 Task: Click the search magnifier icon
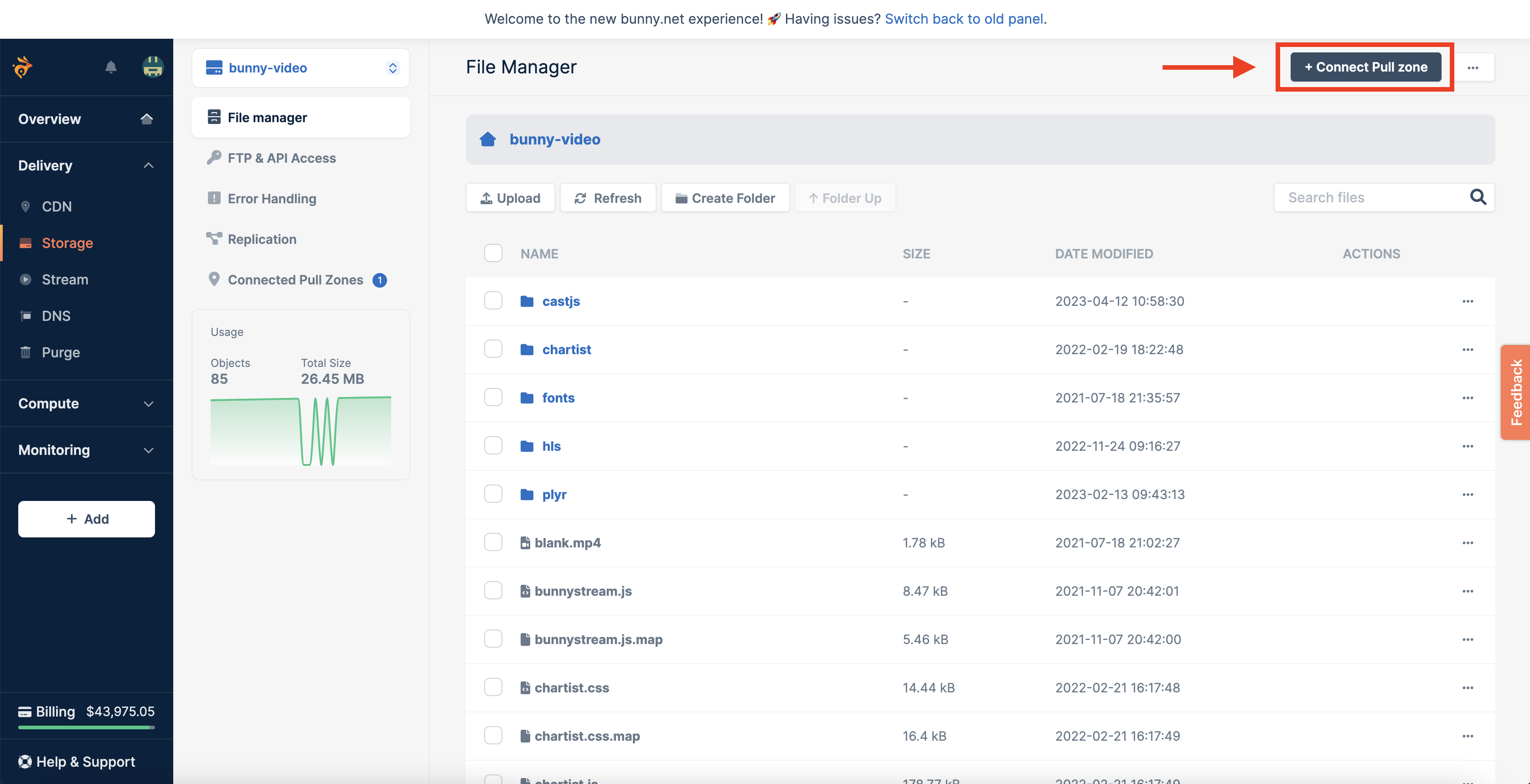(x=1478, y=197)
